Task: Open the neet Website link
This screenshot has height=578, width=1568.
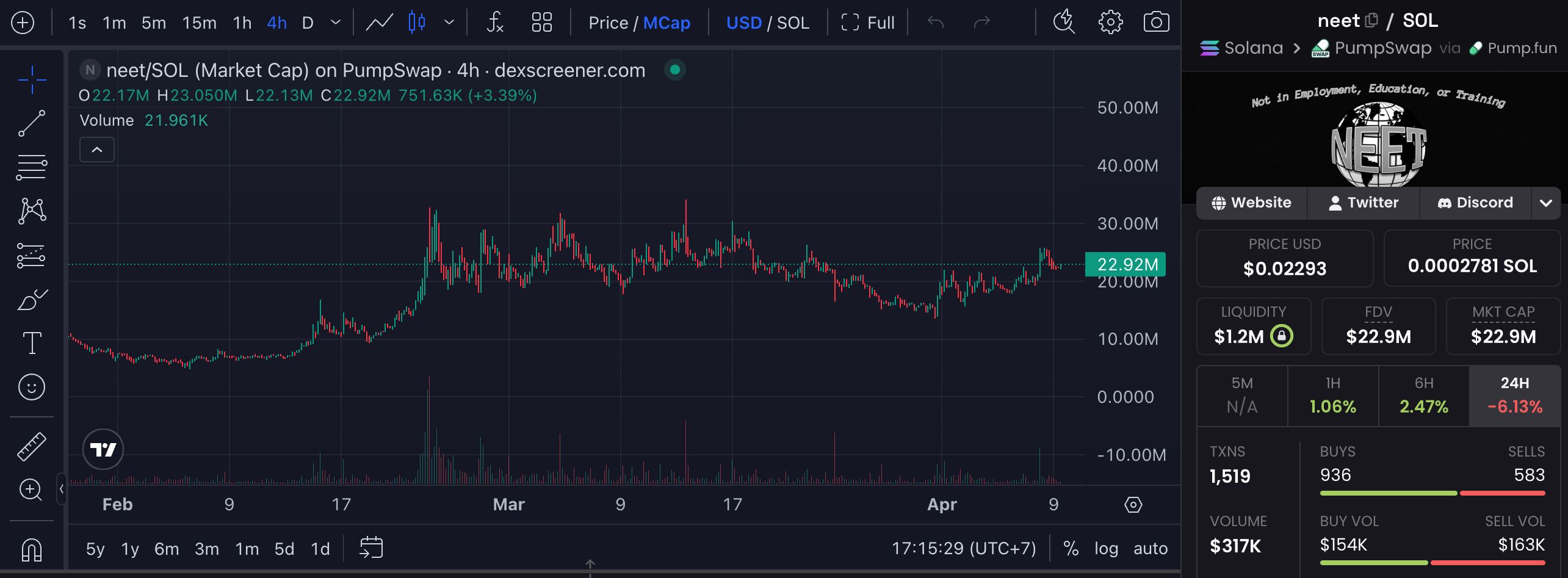Action: click(x=1252, y=203)
